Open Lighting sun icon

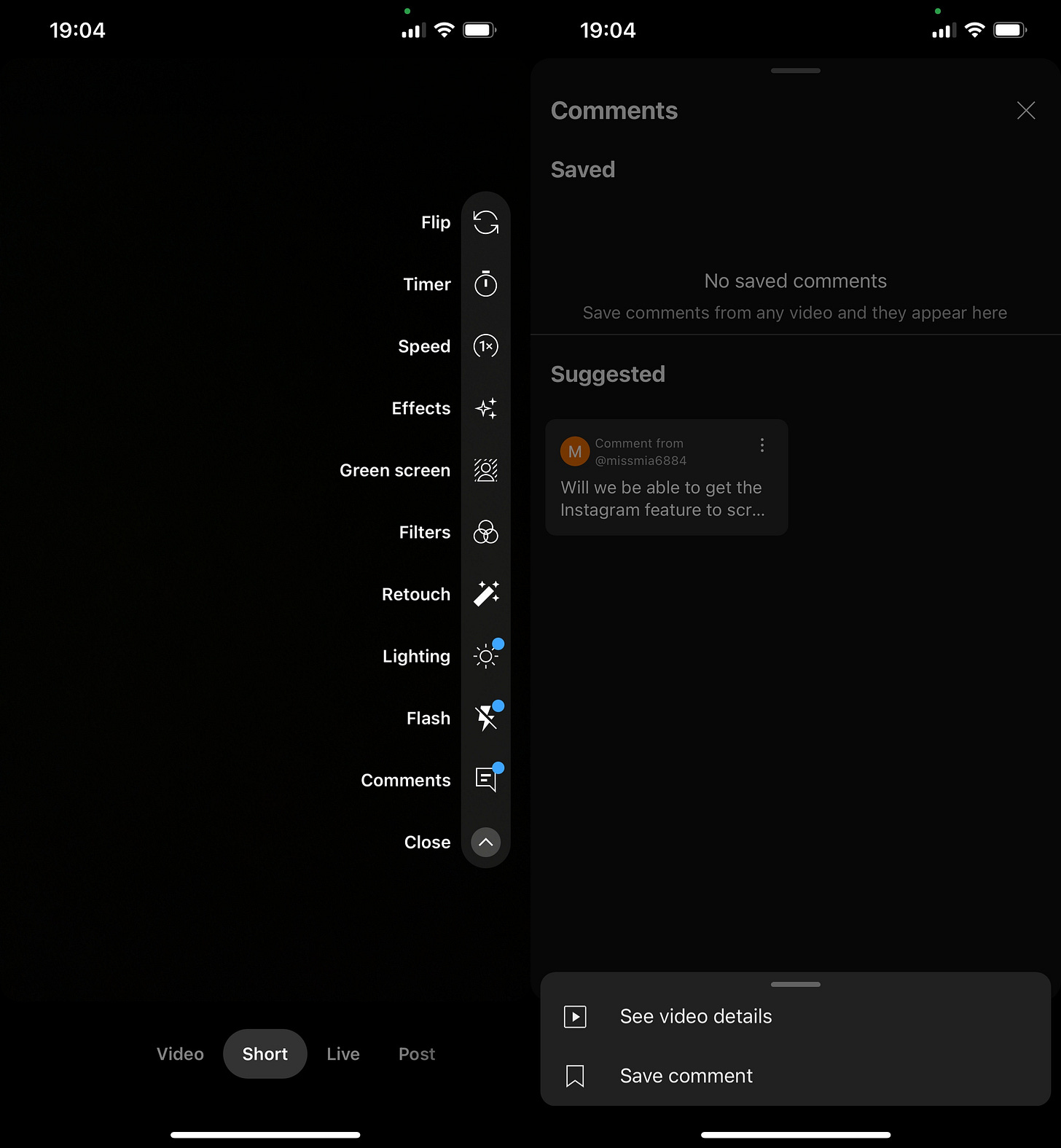[x=486, y=656]
